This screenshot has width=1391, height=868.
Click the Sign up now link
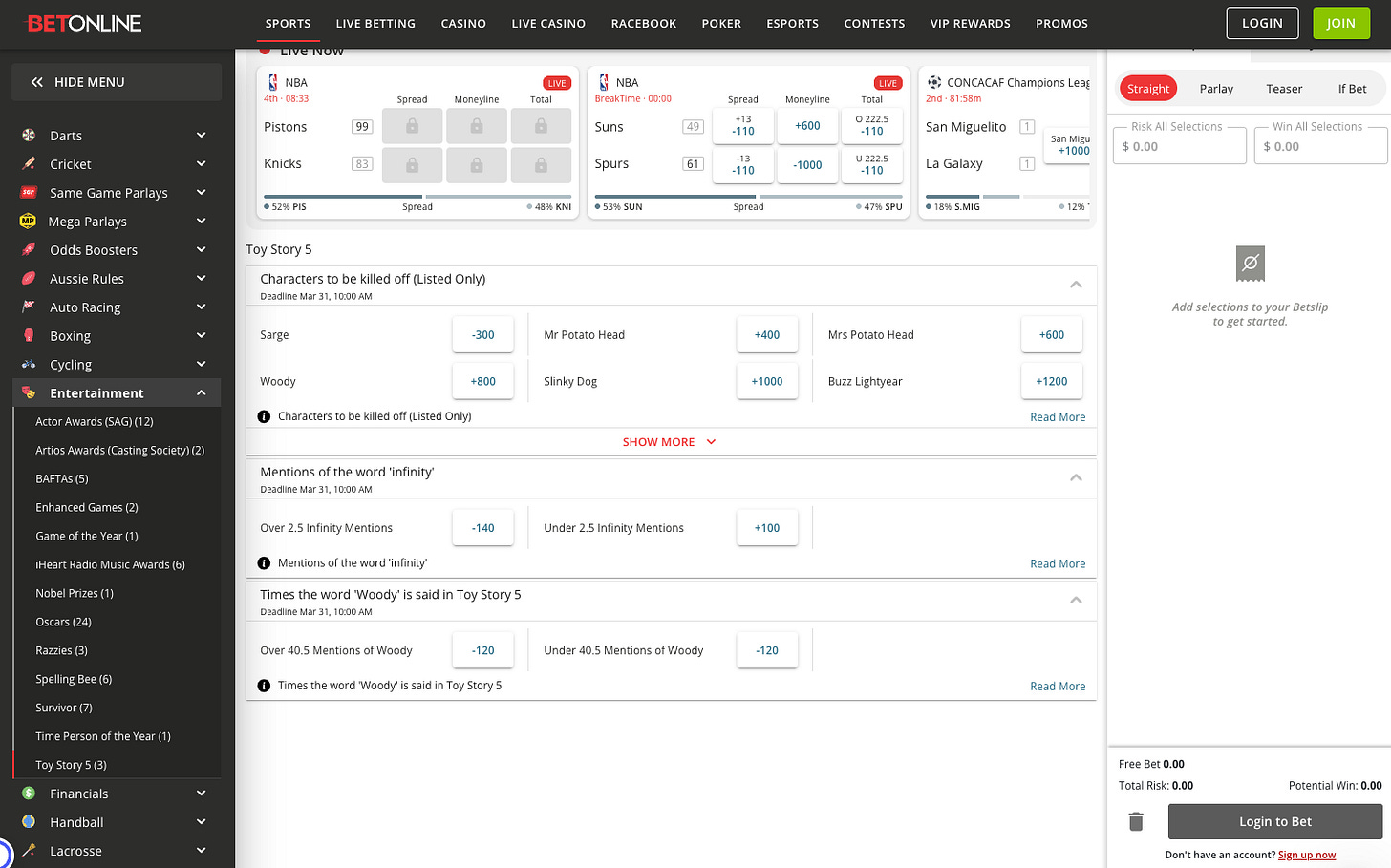click(1307, 855)
